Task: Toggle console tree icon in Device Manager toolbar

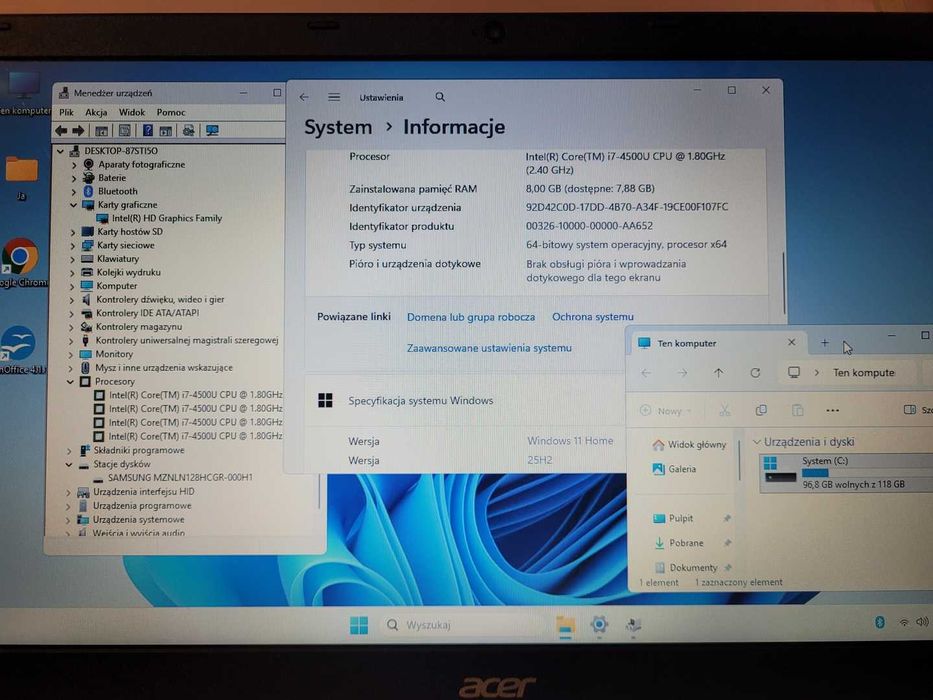Action: pyautogui.click(x=102, y=130)
